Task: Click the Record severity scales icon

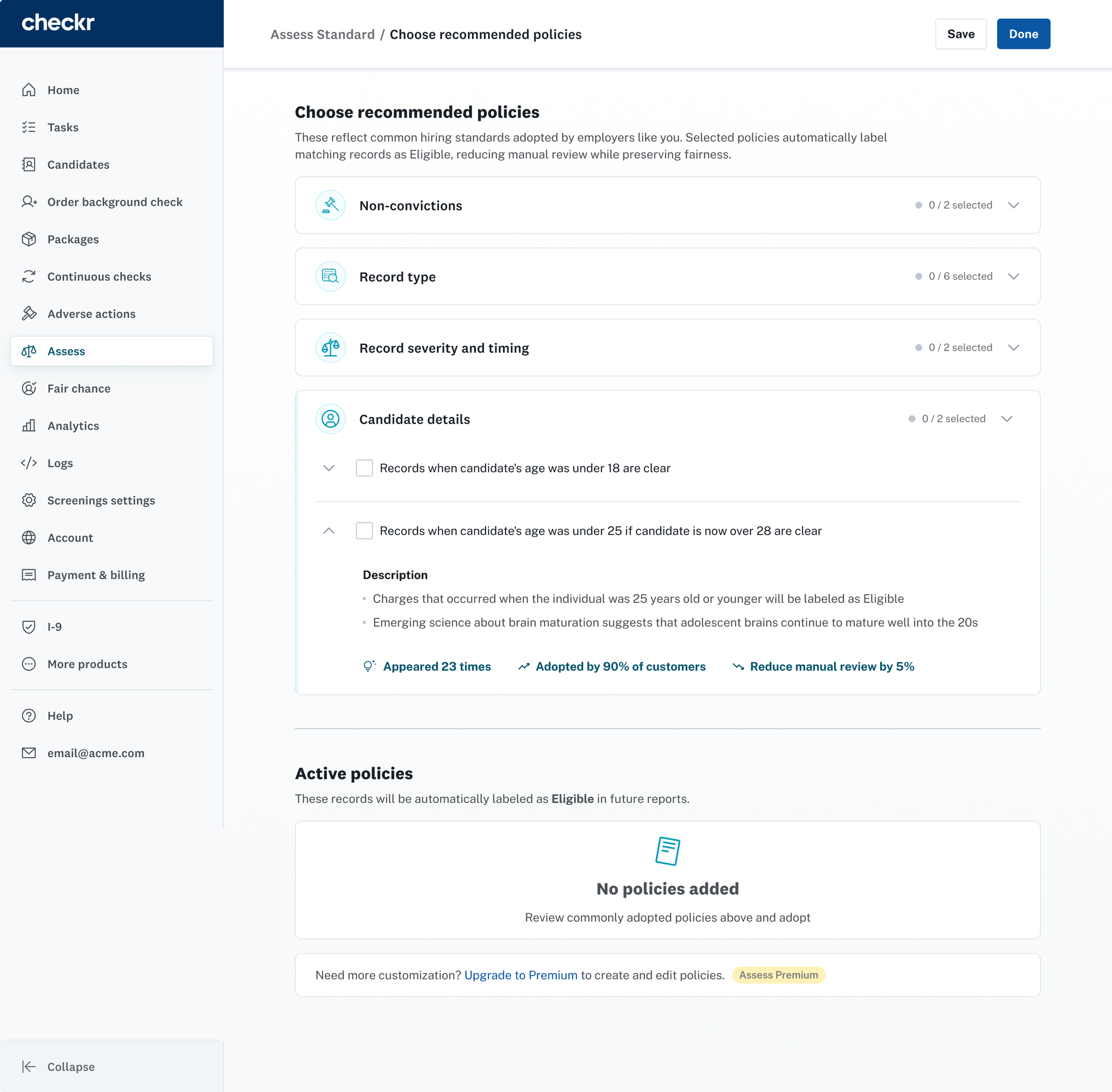Action: pos(330,348)
